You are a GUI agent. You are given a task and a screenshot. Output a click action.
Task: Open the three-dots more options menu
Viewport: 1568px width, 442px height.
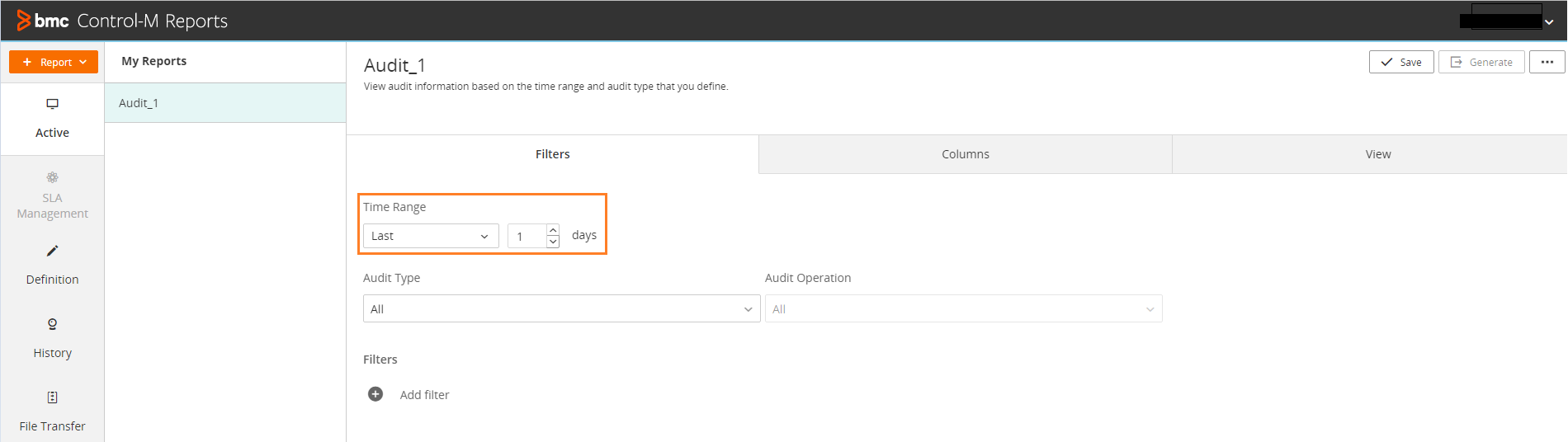[1547, 62]
